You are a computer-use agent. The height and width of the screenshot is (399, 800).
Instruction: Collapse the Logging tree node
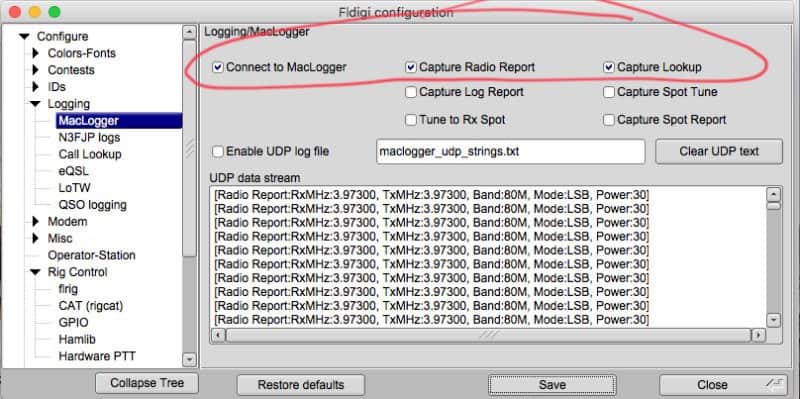point(35,104)
